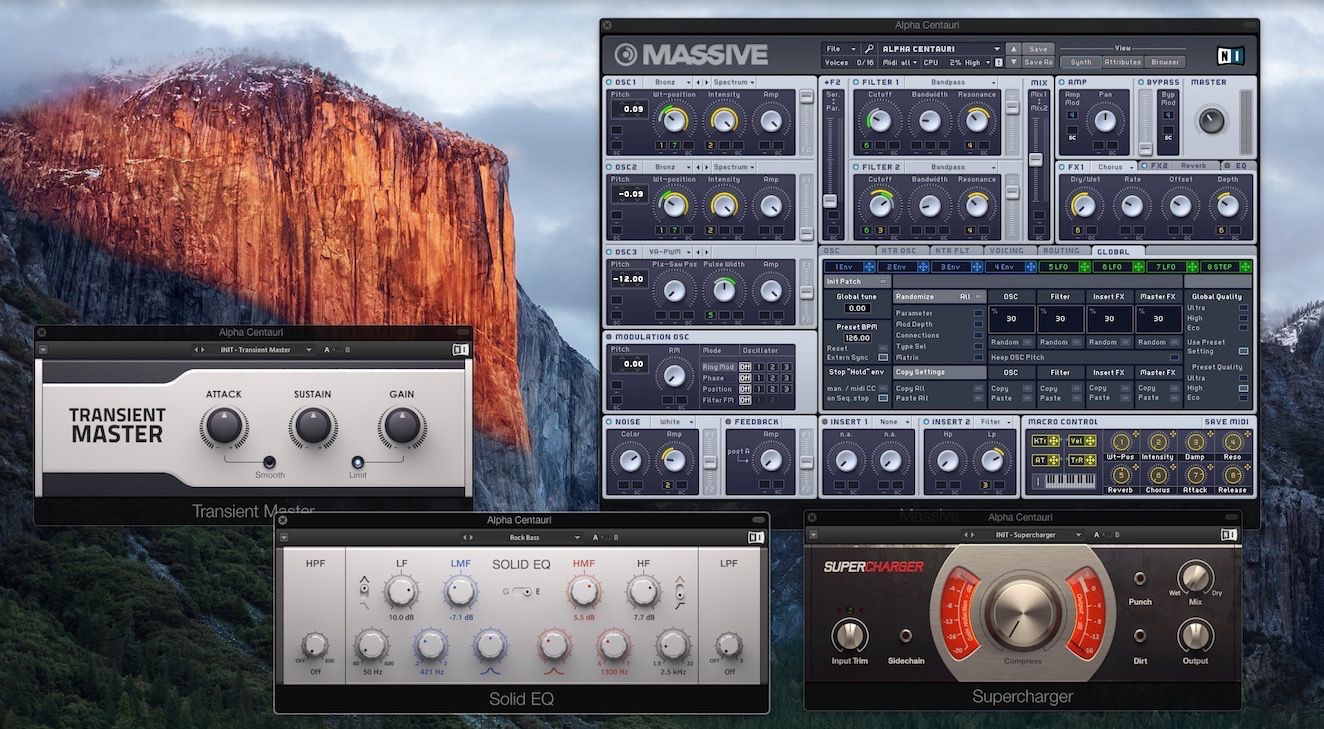This screenshot has height=729, width=1324.
Task: Toggle the Sidechain switch in Supercharger
Action: [x=906, y=635]
